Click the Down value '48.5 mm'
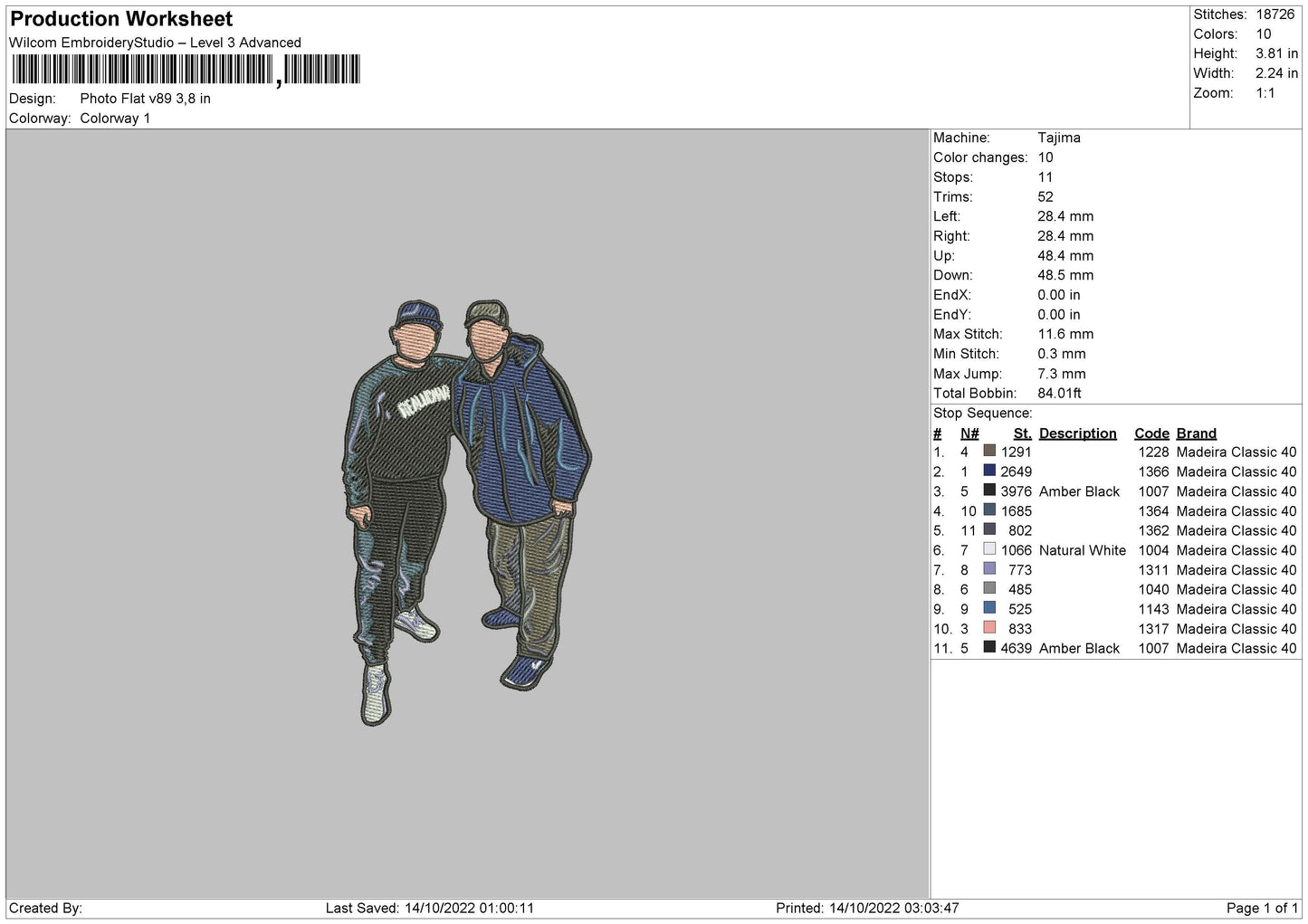1308x924 pixels. pos(1065,275)
